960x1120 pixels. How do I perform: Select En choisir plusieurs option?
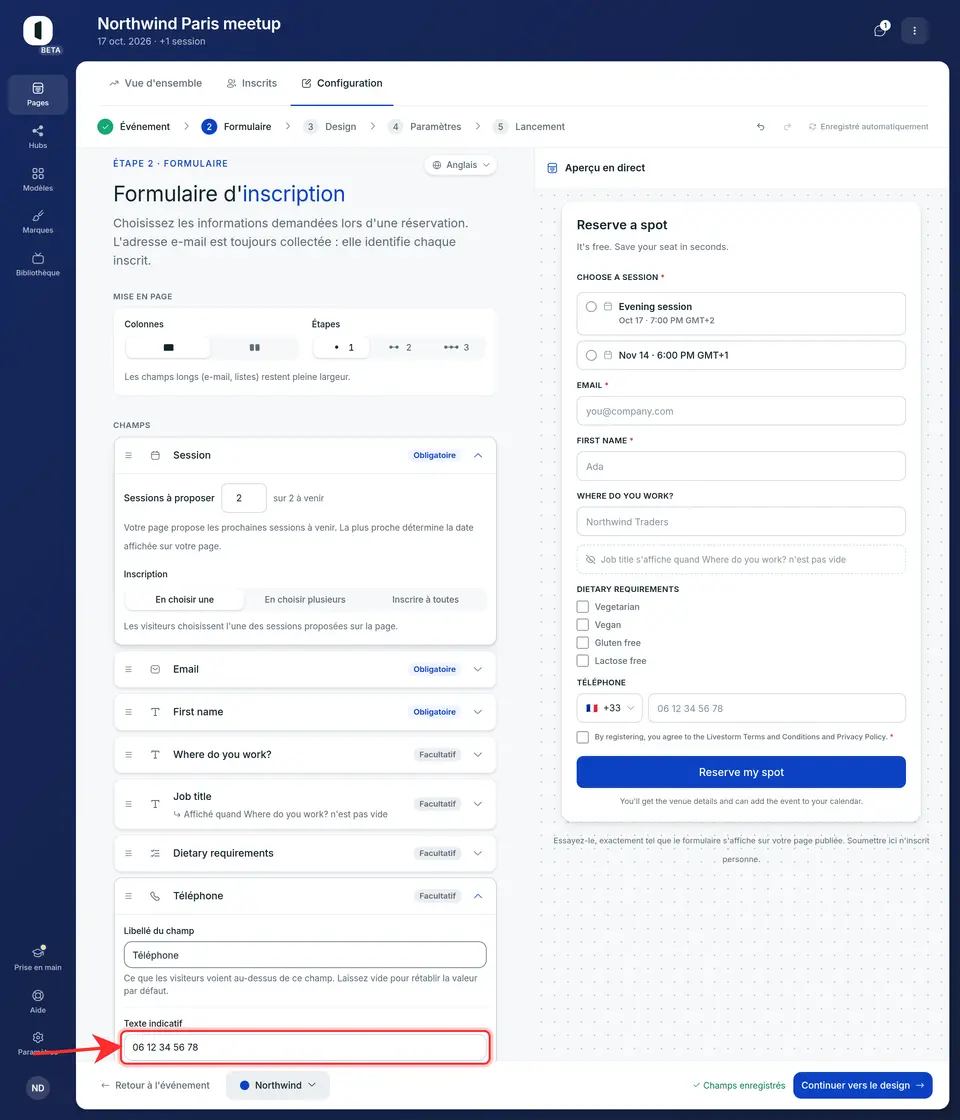click(x=305, y=599)
